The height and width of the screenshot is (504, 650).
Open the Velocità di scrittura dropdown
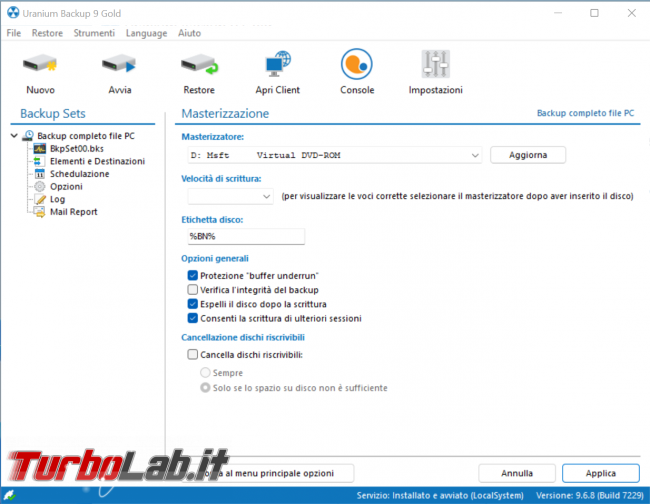(230, 196)
